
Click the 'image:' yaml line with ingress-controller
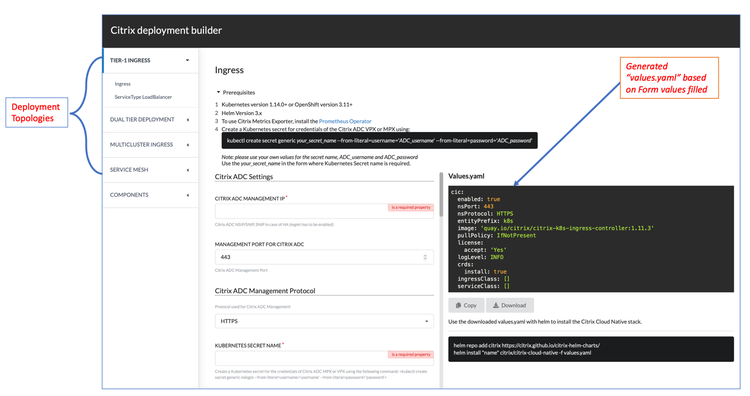click(555, 228)
